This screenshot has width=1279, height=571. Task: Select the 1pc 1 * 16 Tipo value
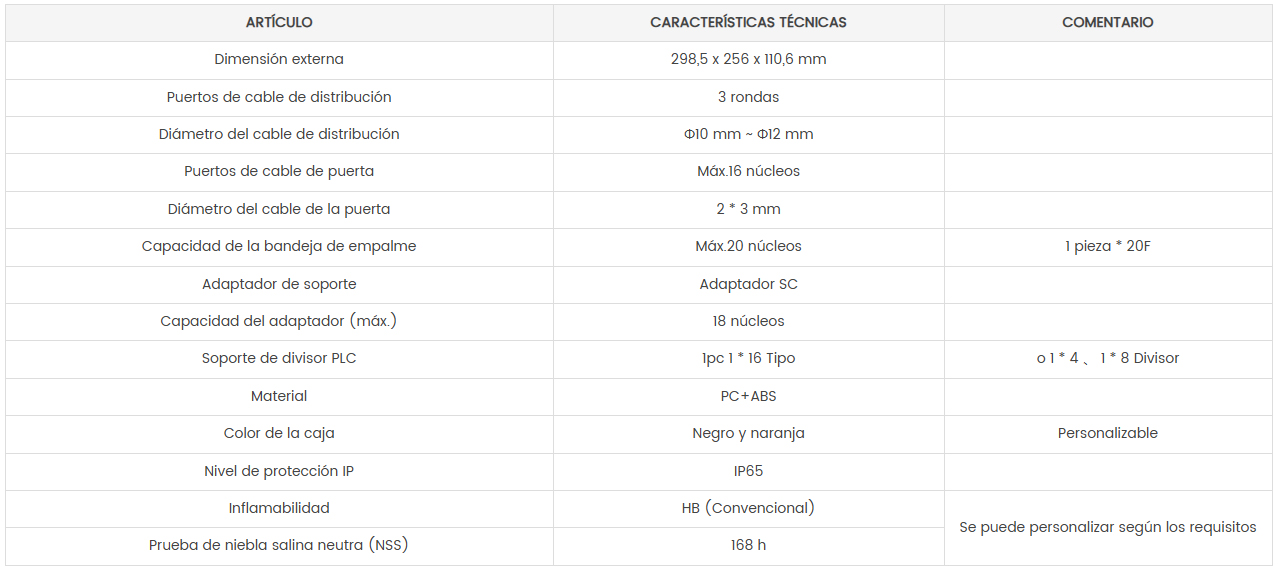pos(748,358)
